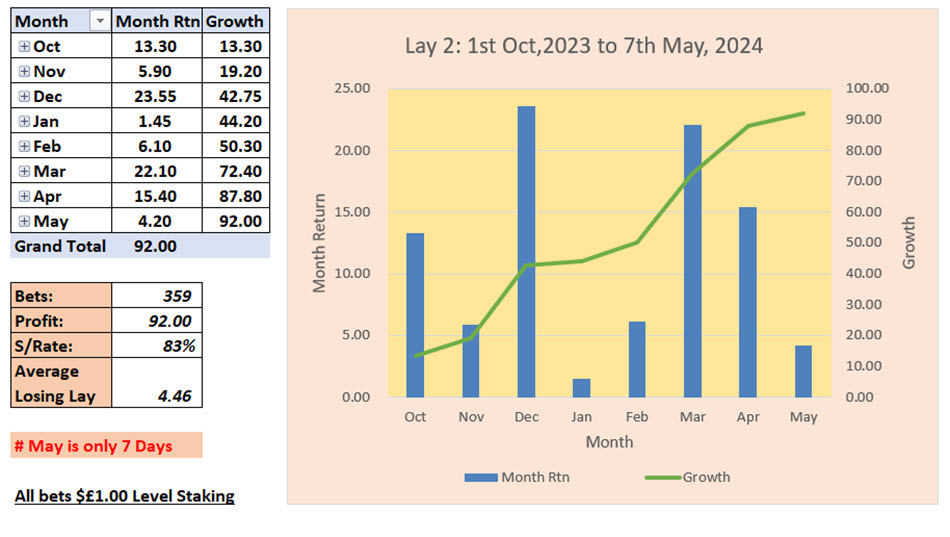This screenshot has width=950, height=537.
Task: Select the Month Rtn column header
Action: 157,21
